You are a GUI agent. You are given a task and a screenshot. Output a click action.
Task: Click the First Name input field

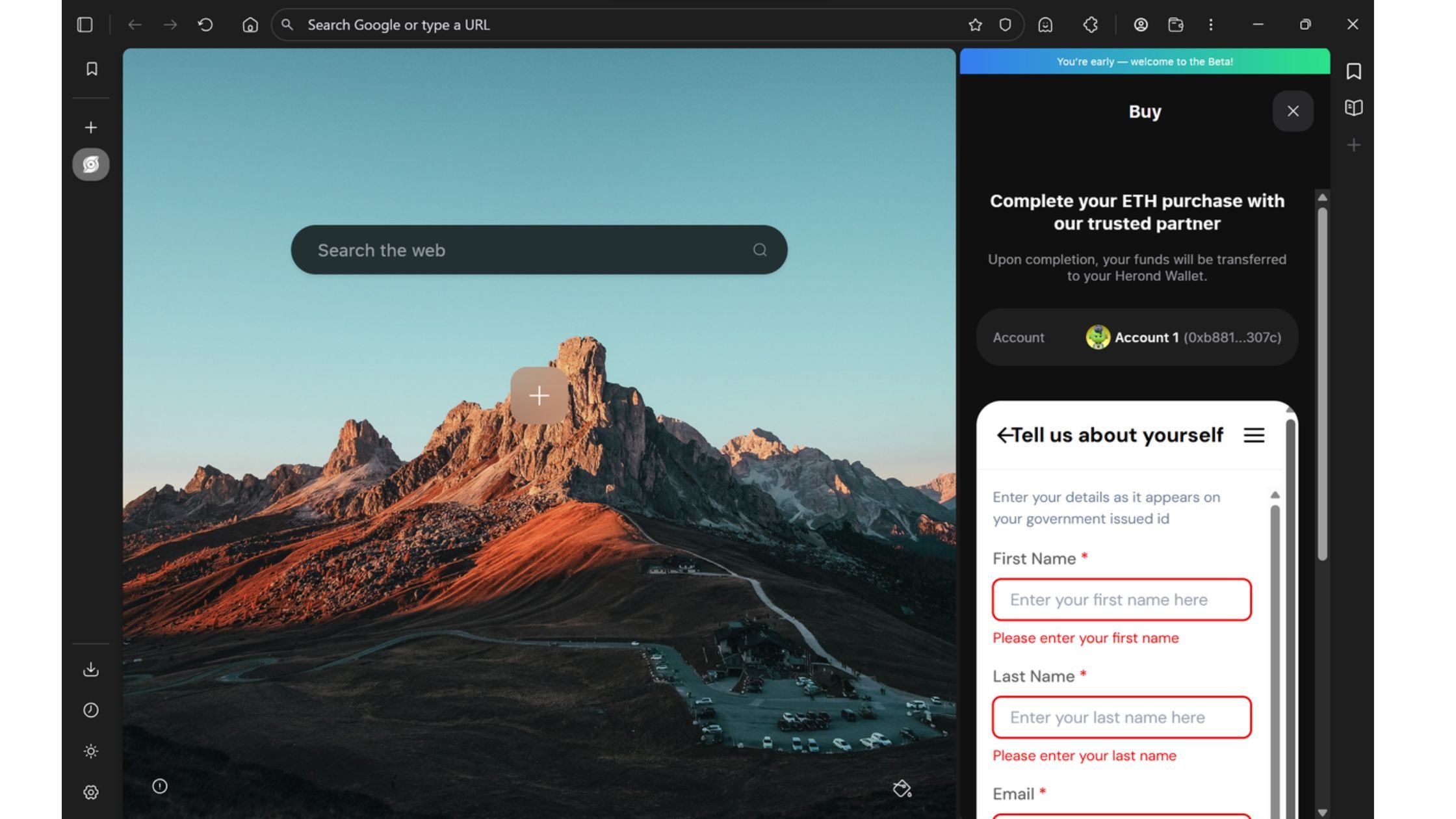(1121, 599)
